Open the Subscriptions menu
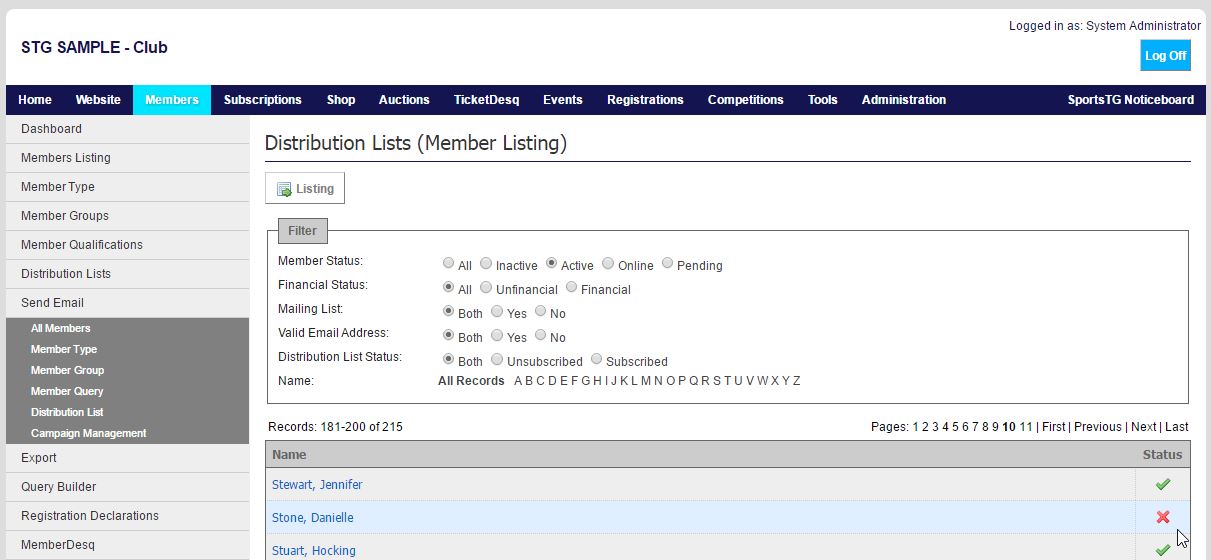 (263, 100)
